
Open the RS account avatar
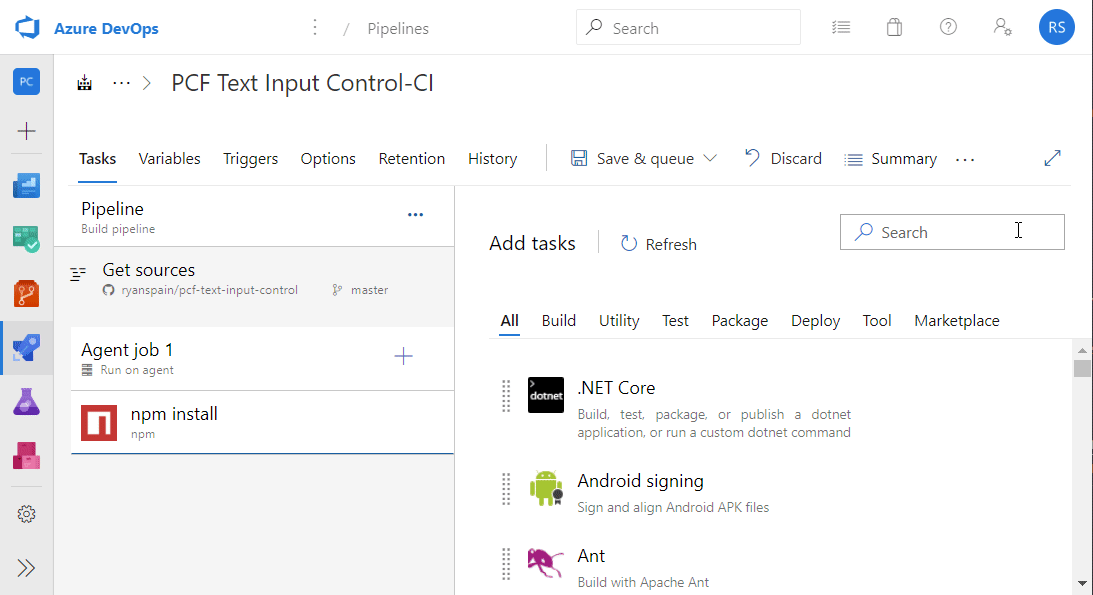pos(1057,27)
